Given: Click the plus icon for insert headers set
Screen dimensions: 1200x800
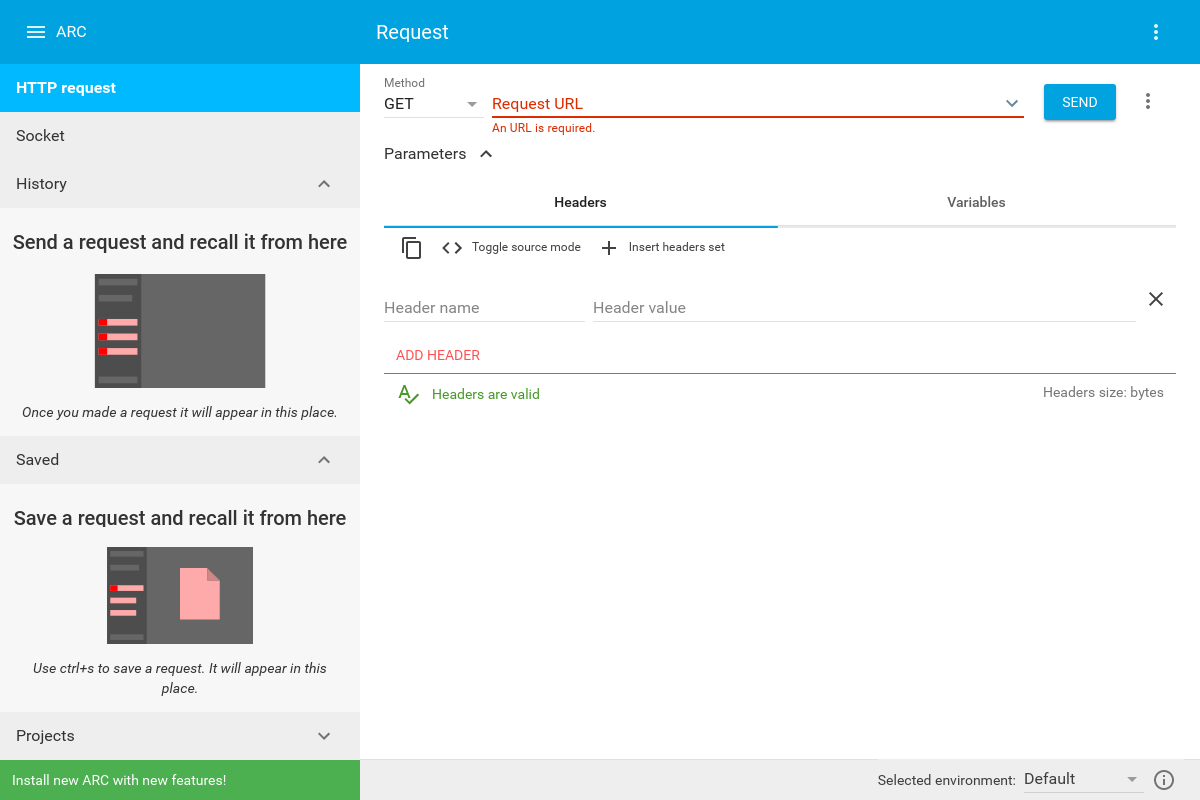Looking at the screenshot, I should click(609, 248).
